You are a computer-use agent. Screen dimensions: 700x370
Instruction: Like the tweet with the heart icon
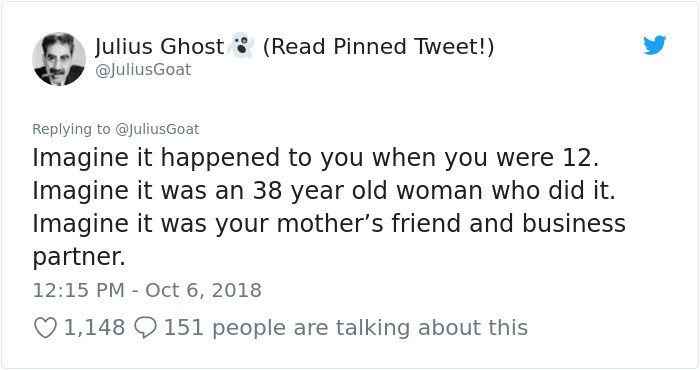(45, 327)
